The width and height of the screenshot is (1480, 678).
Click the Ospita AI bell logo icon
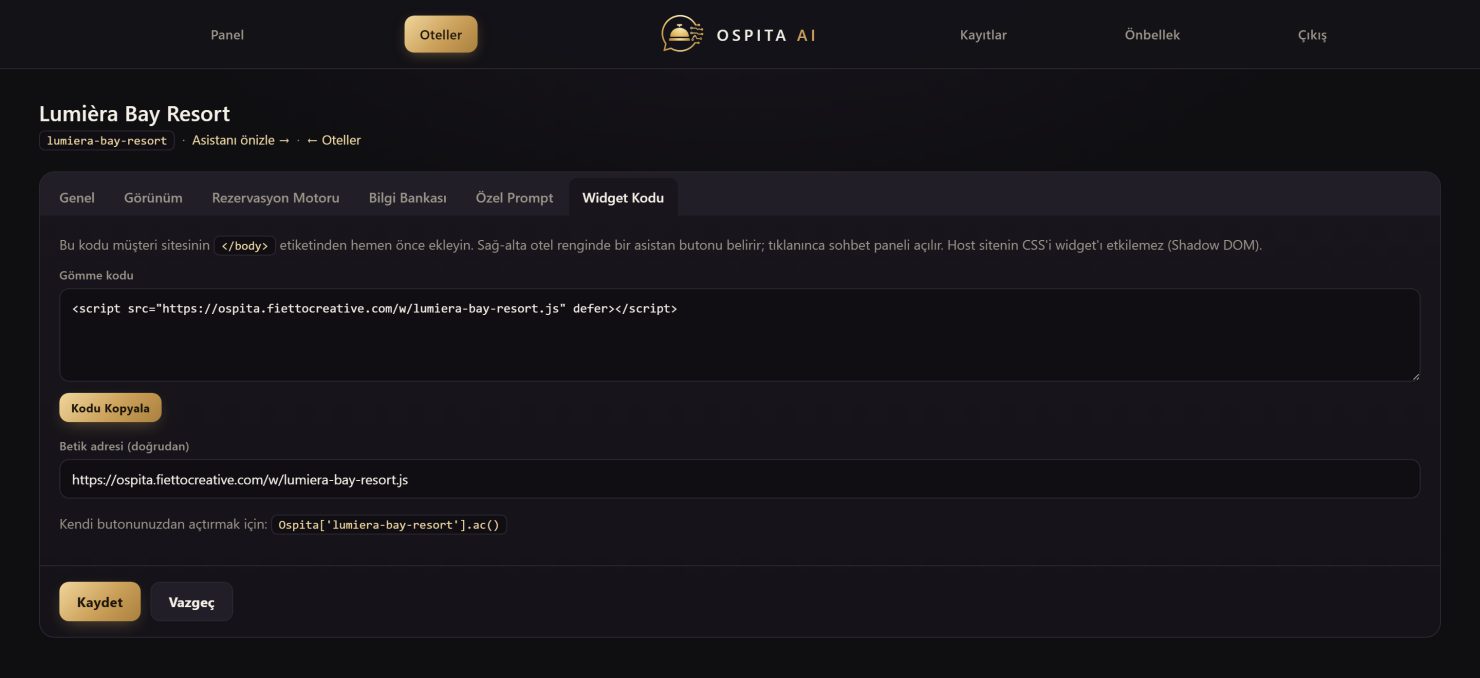point(680,34)
